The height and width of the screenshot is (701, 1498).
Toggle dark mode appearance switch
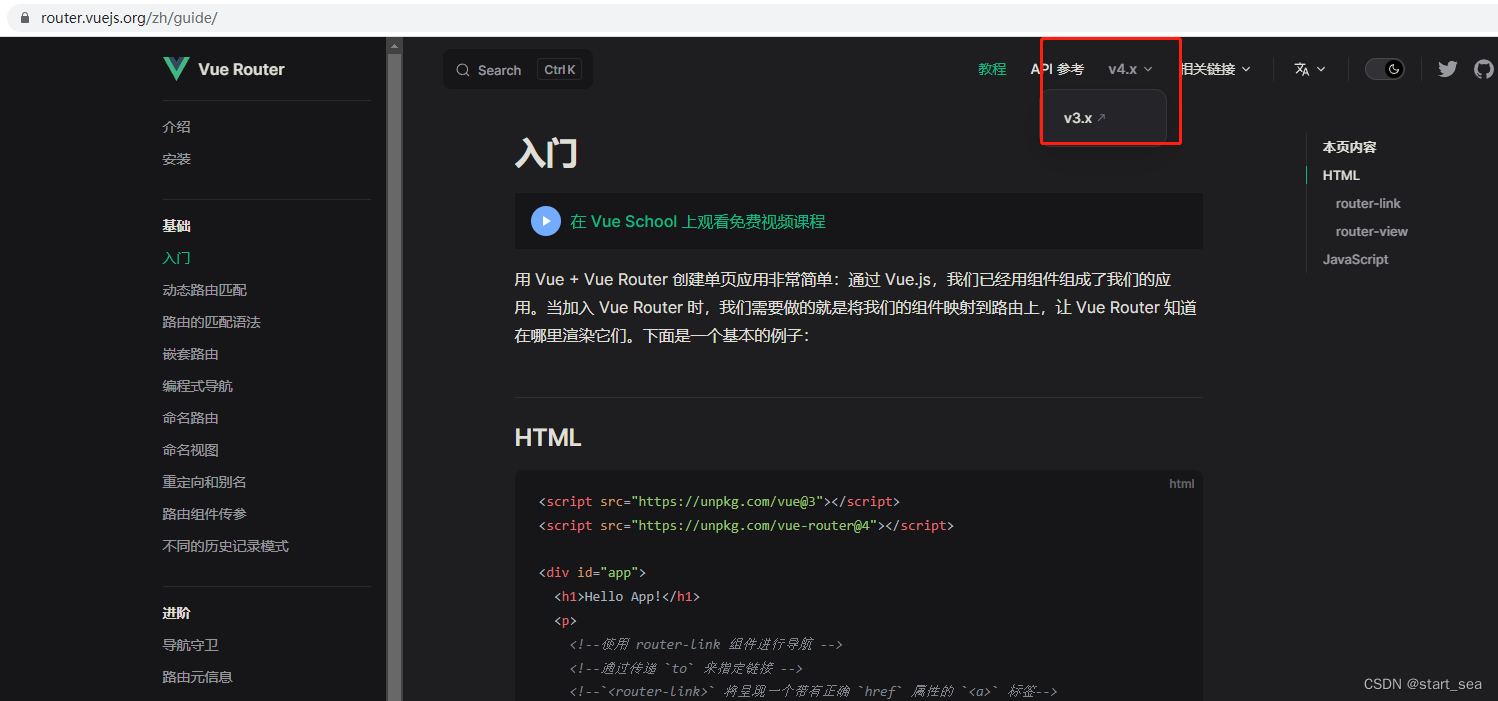(x=1385, y=69)
